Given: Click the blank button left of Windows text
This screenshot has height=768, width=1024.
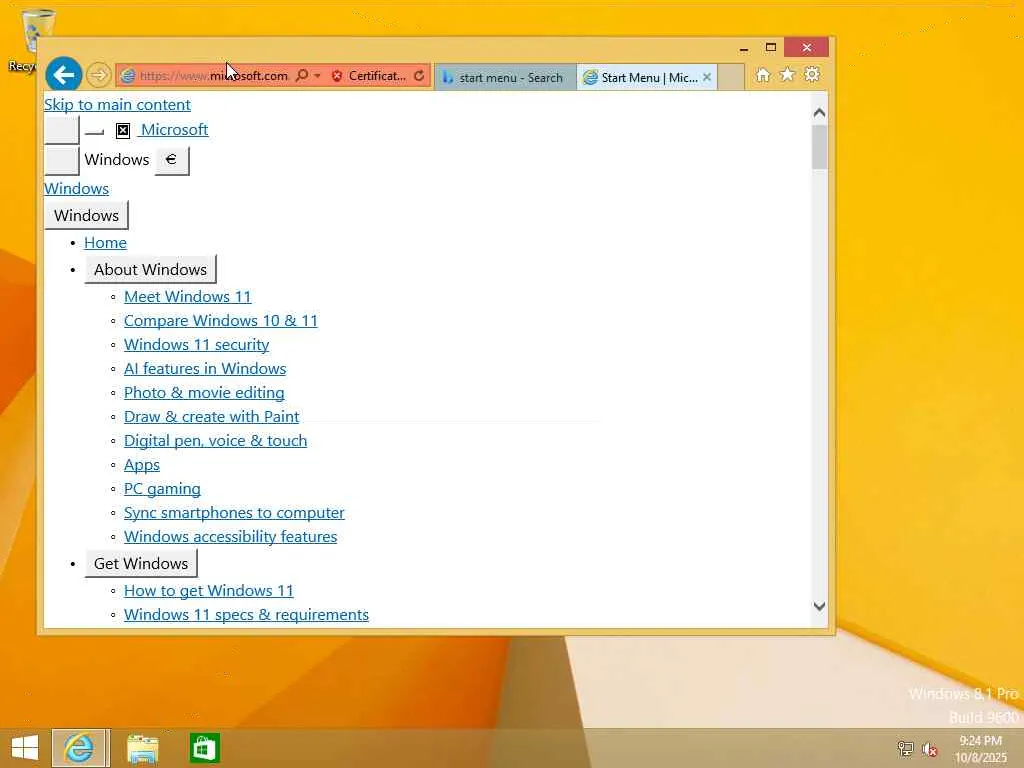Looking at the screenshot, I should 61,161.
